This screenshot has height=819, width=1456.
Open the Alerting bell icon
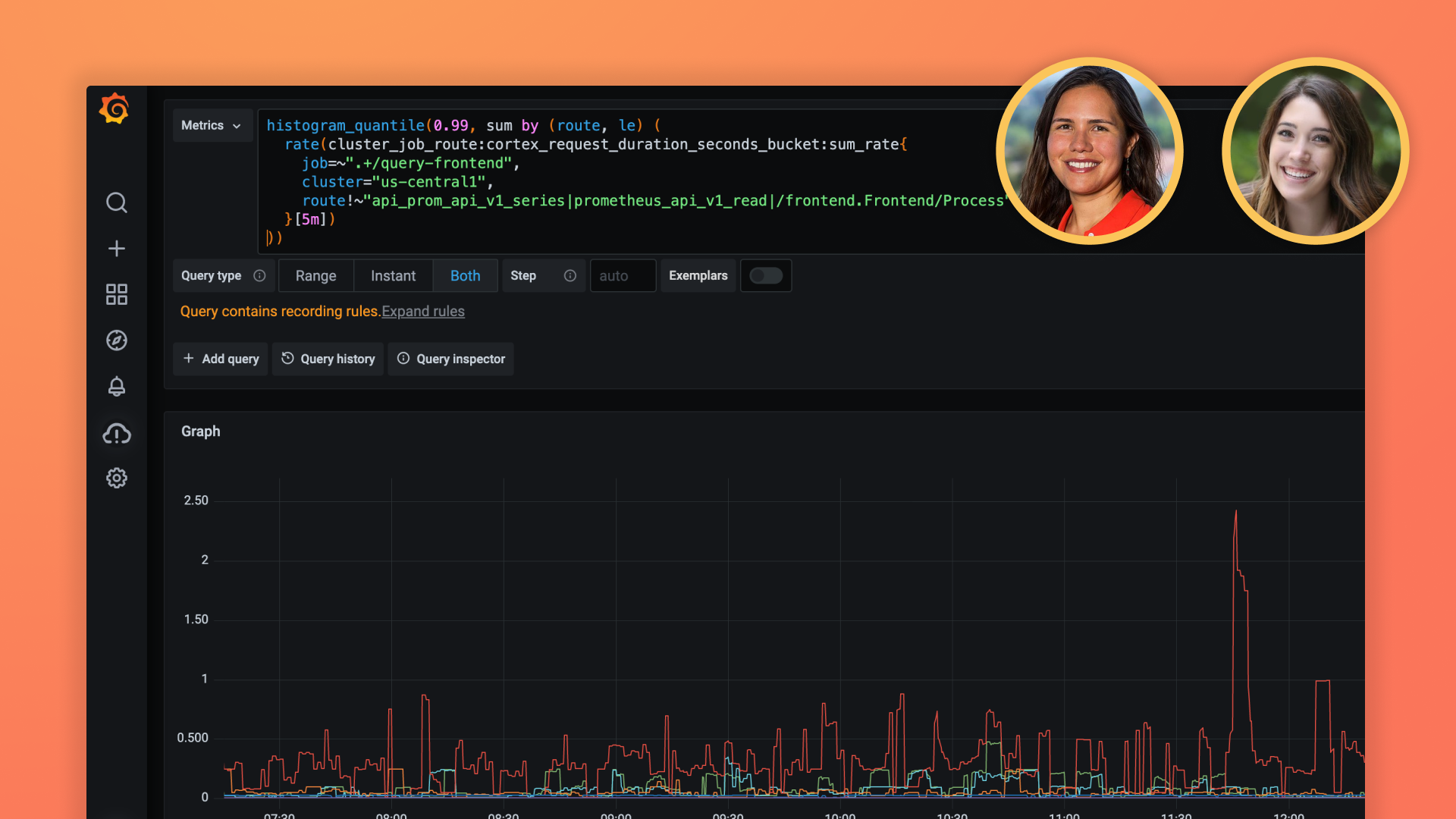coord(116,387)
